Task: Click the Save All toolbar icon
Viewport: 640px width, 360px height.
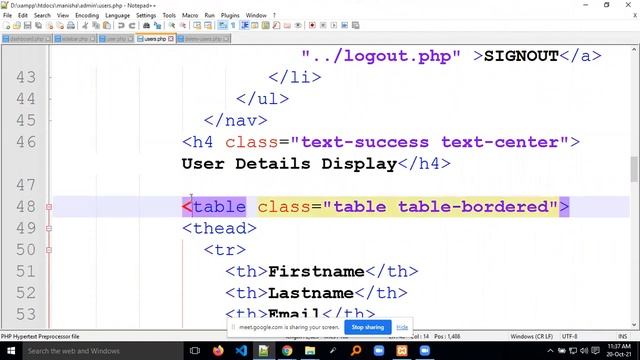Action: [x=38, y=25]
